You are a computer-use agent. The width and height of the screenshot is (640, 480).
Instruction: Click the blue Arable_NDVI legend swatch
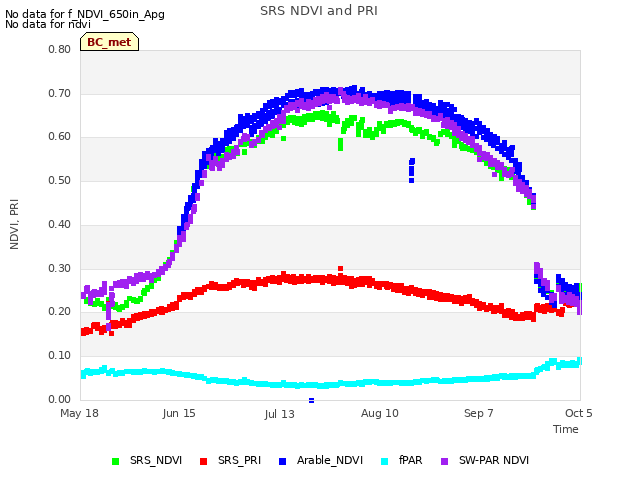[x=282, y=461]
